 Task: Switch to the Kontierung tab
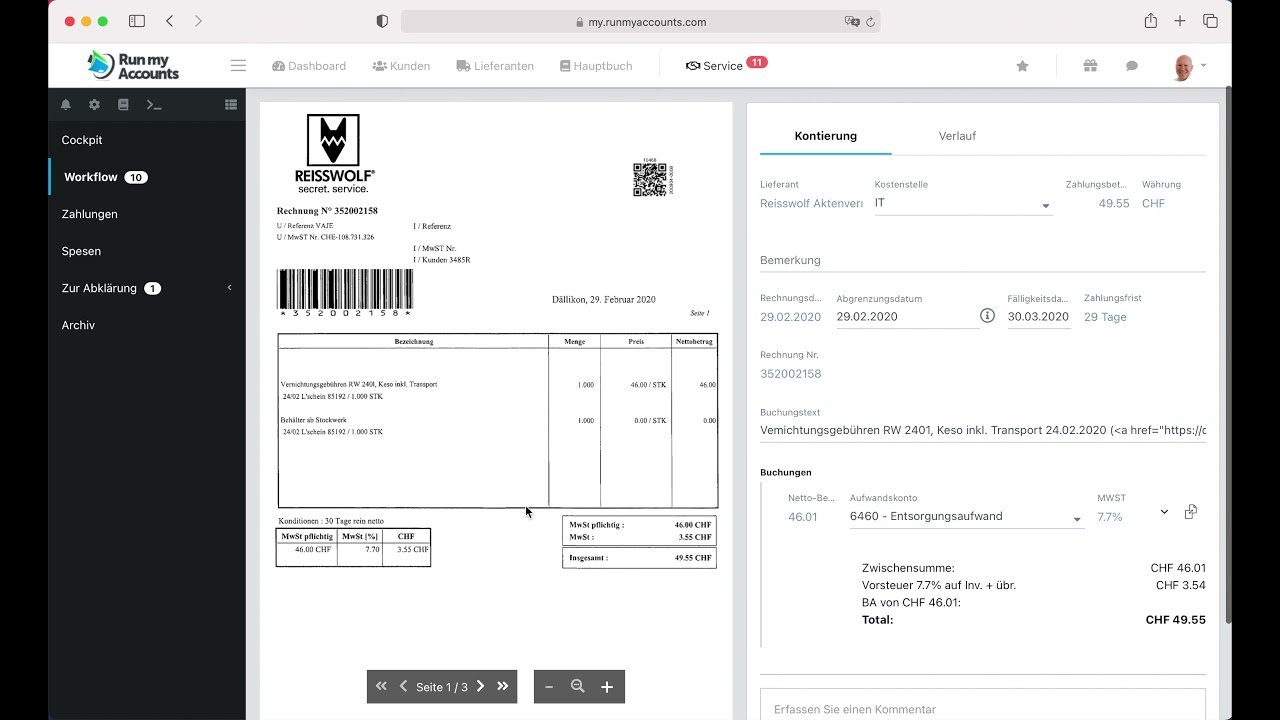(x=826, y=136)
